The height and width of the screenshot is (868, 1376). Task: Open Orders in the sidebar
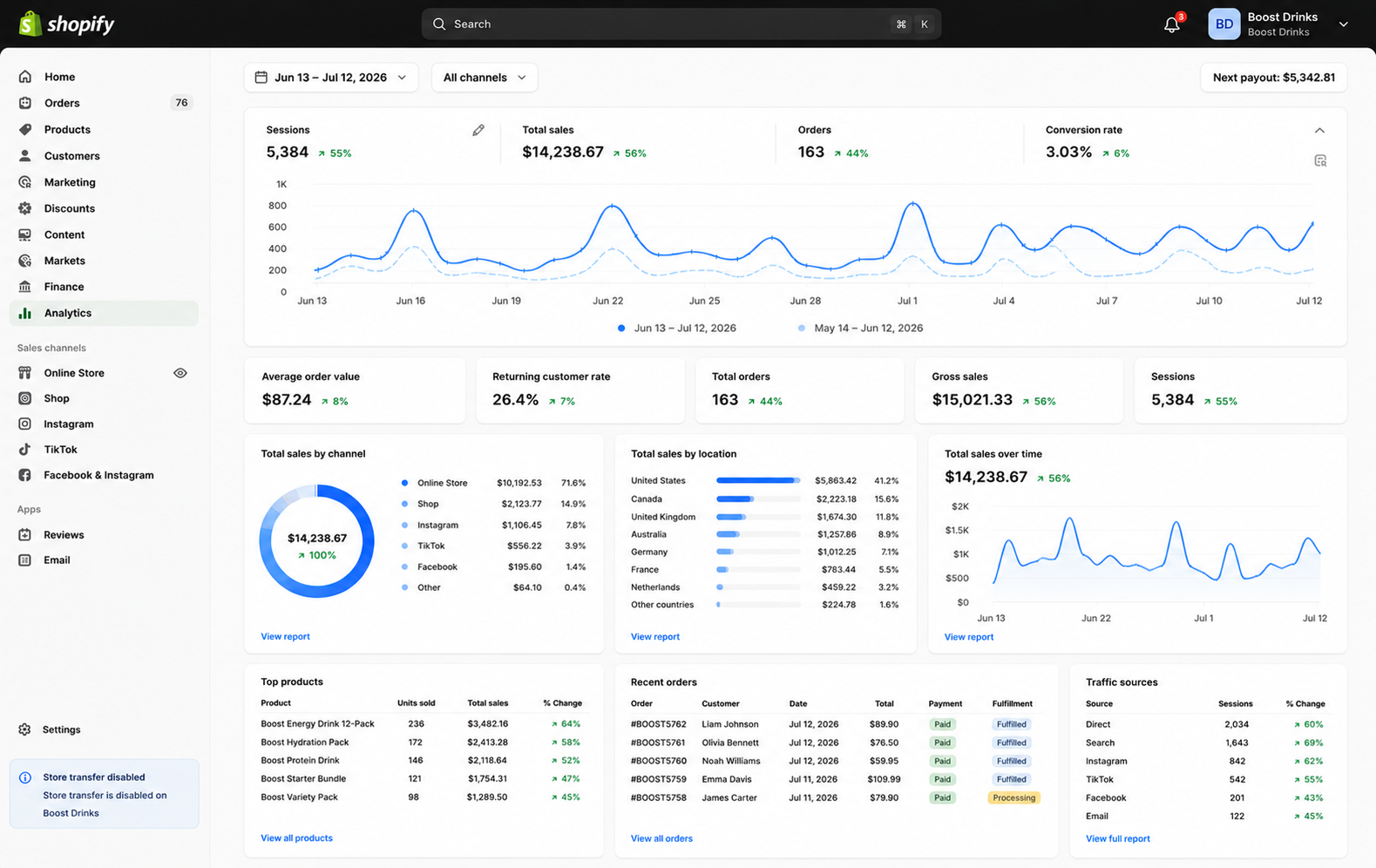(x=104, y=103)
